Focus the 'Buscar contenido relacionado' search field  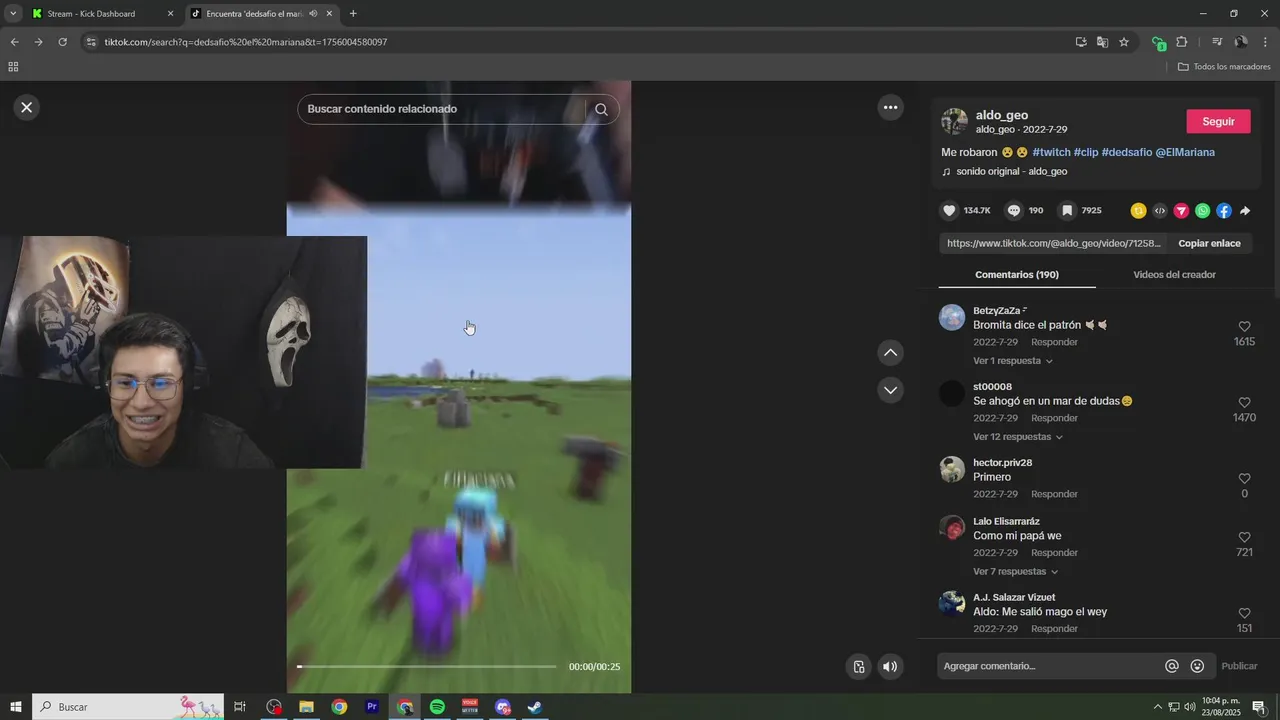pyautogui.click(x=441, y=109)
